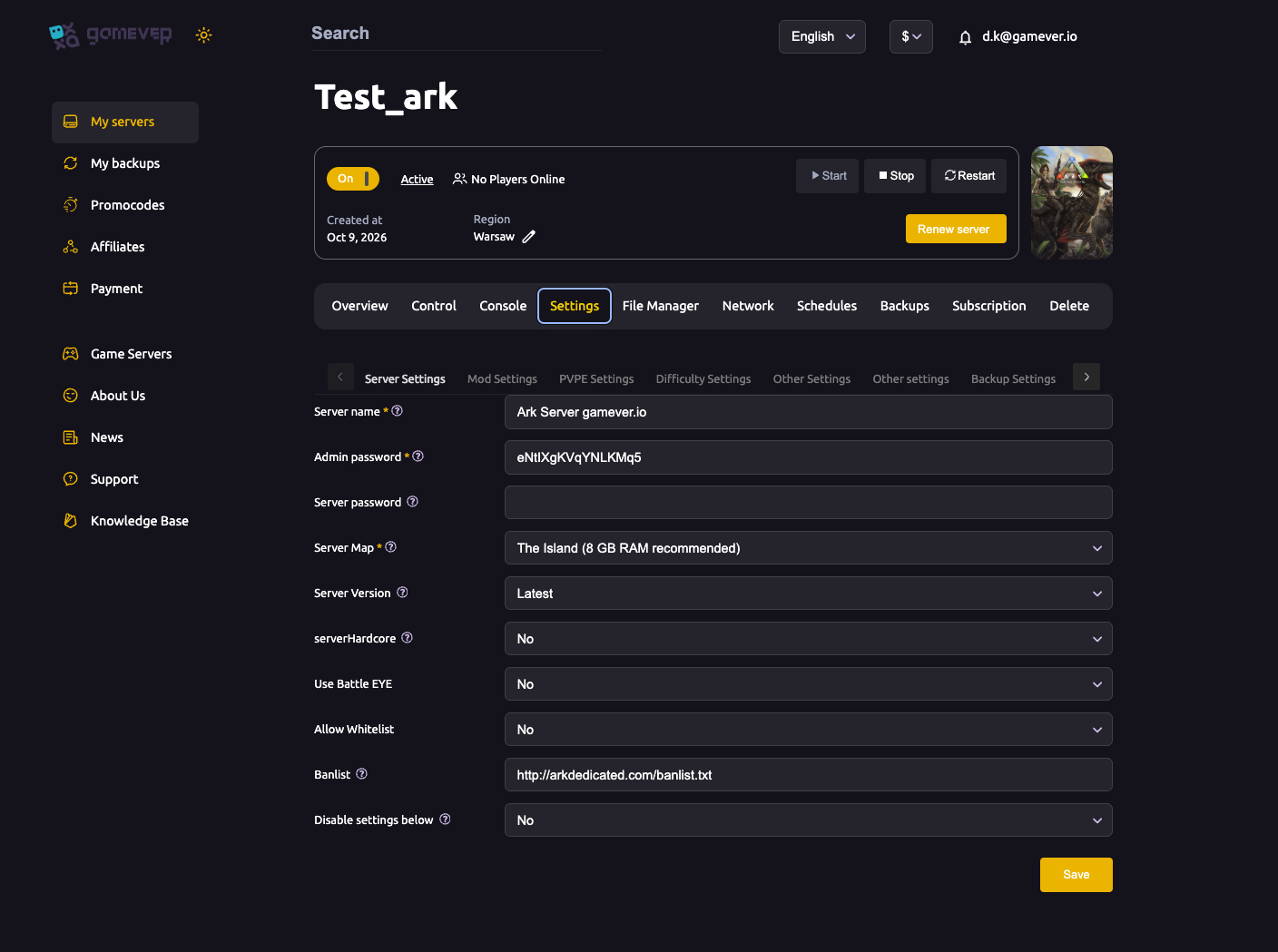
Task: Open notifications via the bell icon
Action: tap(965, 37)
